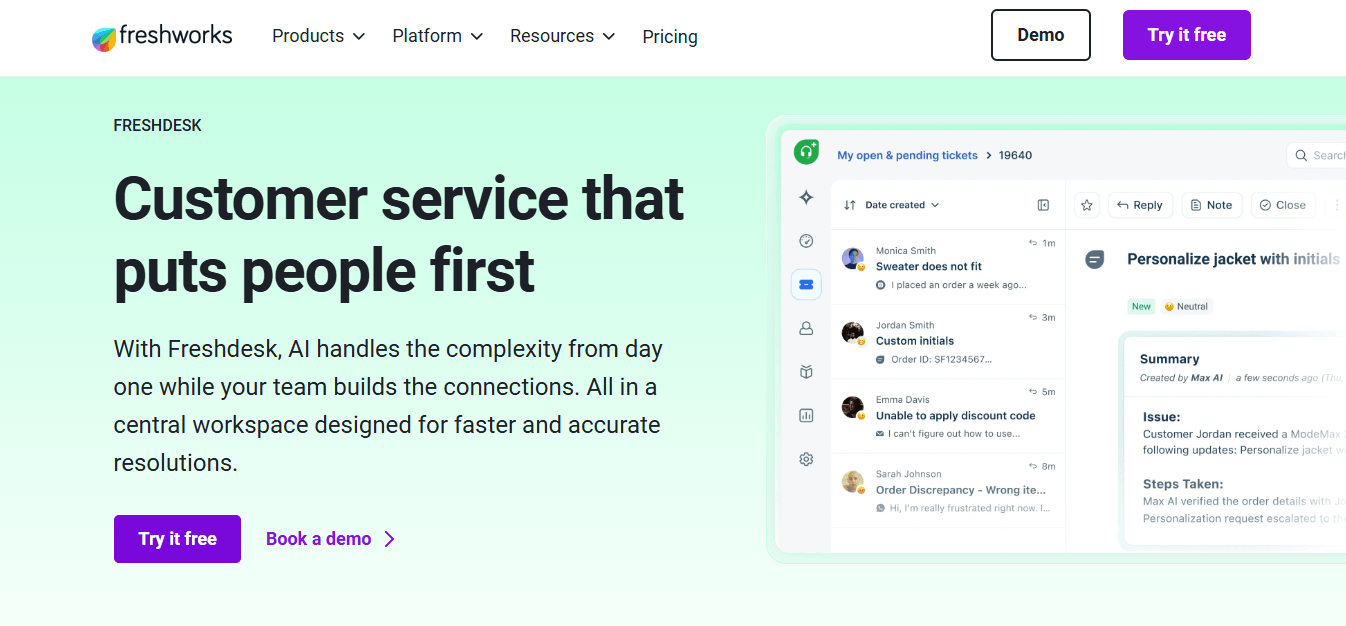Click the My open & pending tickets breadcrumb
This screenshot has height=626, width=1346.
point(907,155)
